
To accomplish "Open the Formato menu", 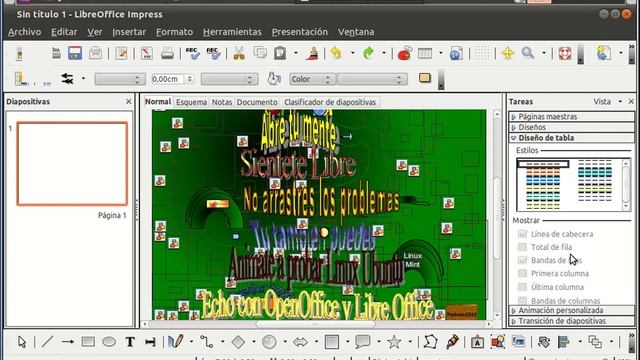I will point(174,32).
